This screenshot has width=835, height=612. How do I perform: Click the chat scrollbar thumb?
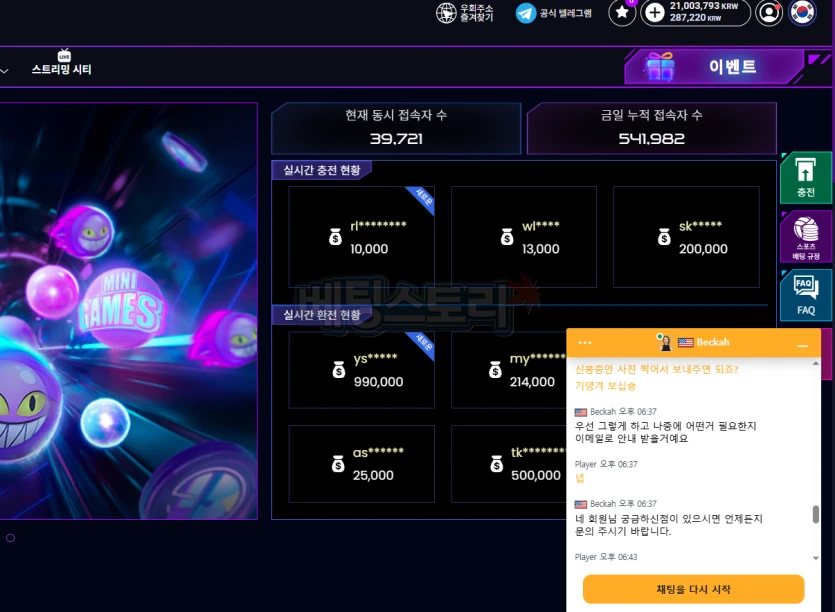point(815,514)
